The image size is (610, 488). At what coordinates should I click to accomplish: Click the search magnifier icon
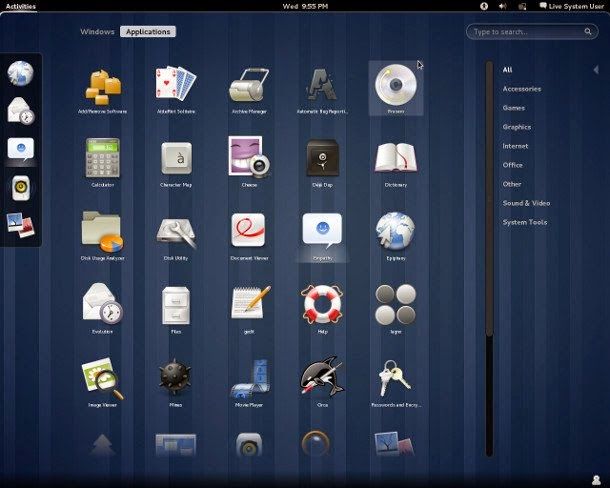pos(588,32)
